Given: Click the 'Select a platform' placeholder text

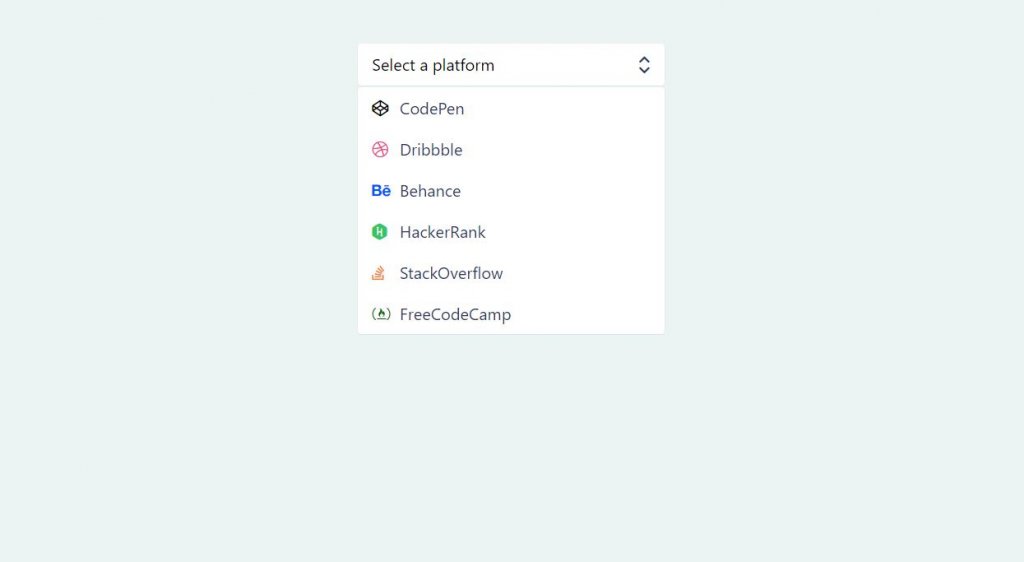Looking at the screenshot, I should tap(433, 65).
